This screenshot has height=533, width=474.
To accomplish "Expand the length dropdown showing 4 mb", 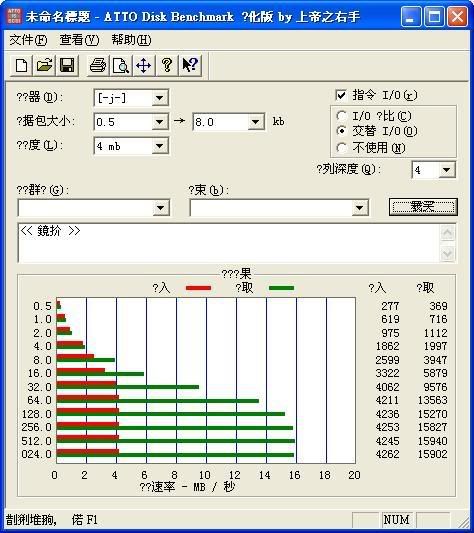I will 159,146.
